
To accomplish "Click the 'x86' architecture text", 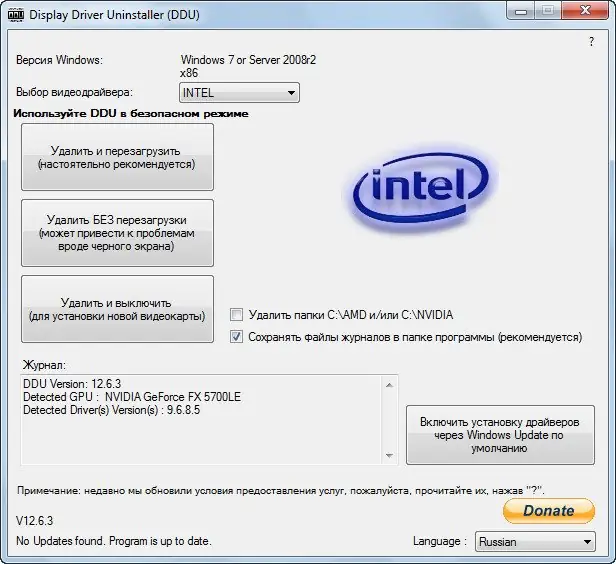I will point(189,73).
